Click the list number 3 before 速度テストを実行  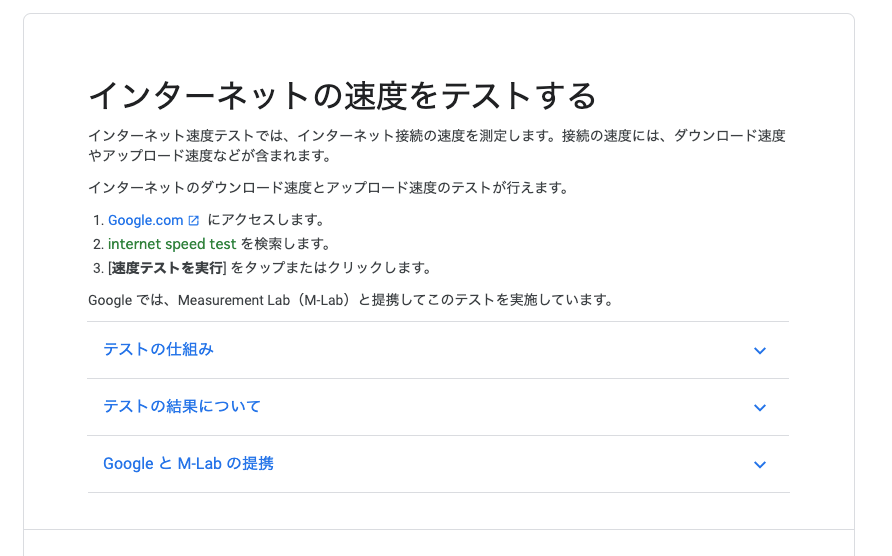[x=97, y=268]
